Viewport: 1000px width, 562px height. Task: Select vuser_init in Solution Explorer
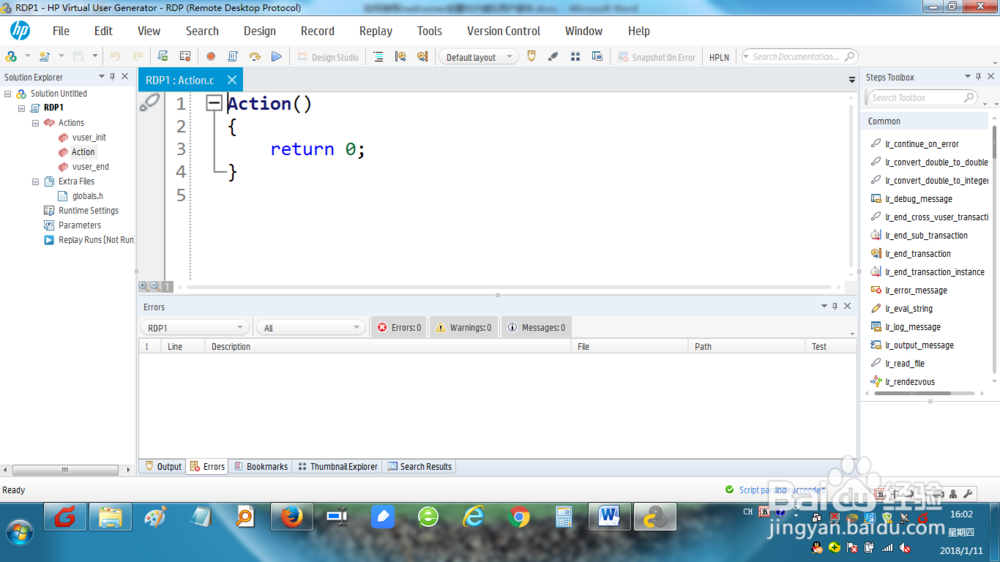(89, 137)
